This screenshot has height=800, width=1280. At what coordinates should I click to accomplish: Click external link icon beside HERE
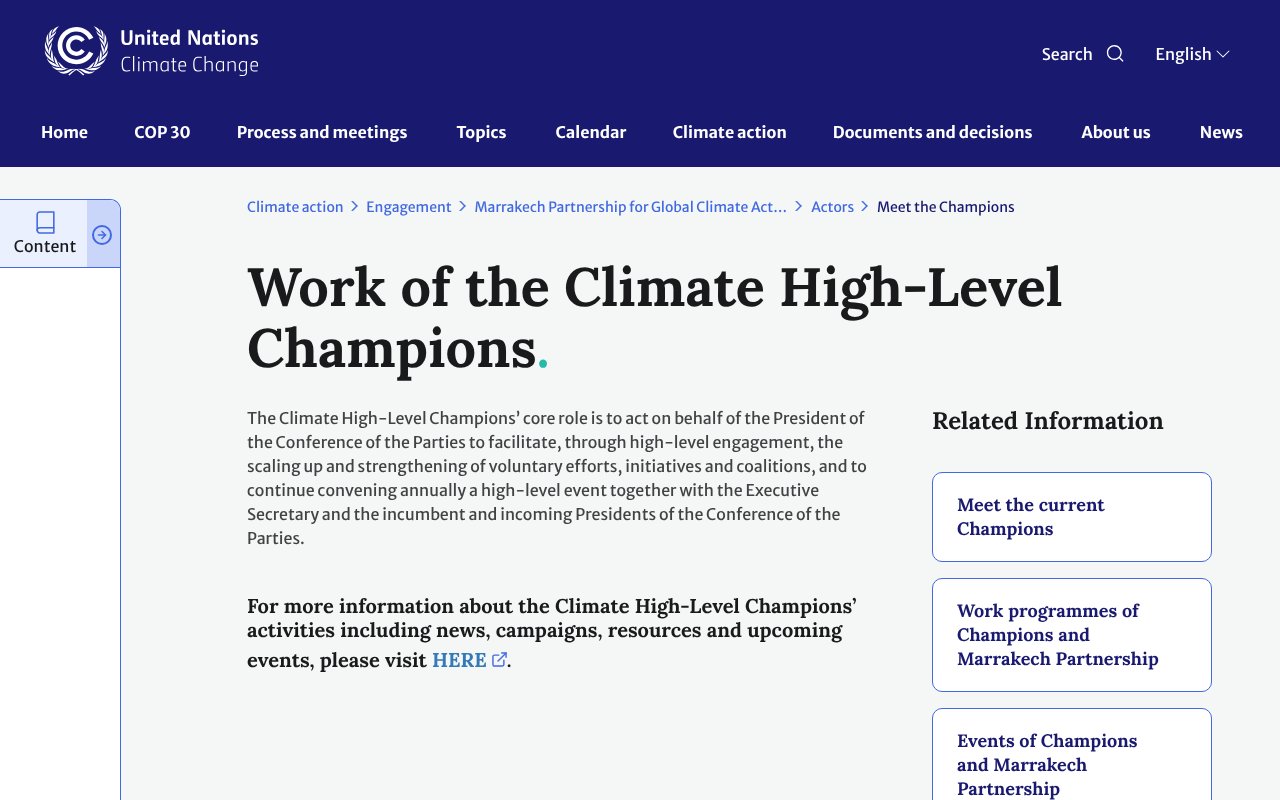tap(500, 659)
